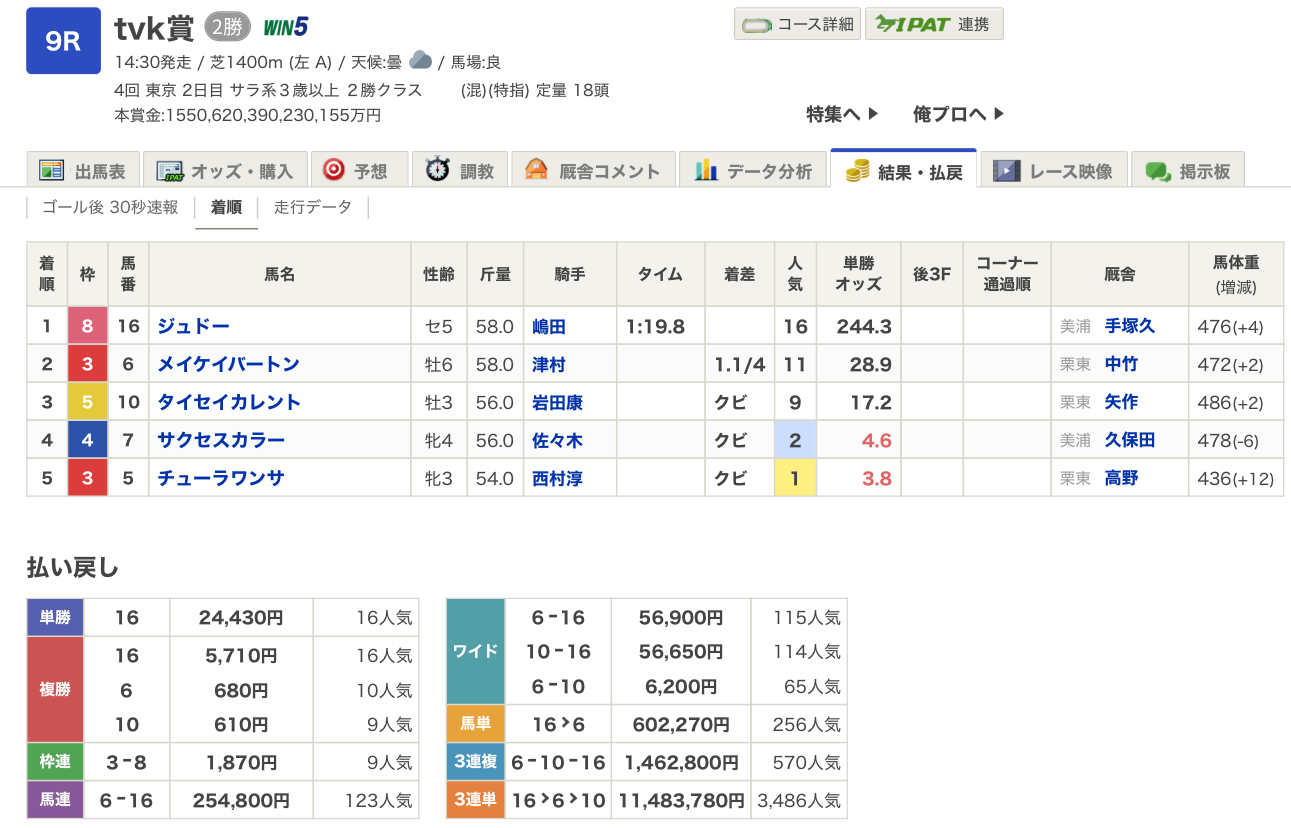Click the 予想 target icon
The height and width of the screenshot is (828, 1291).
(334, 171)
